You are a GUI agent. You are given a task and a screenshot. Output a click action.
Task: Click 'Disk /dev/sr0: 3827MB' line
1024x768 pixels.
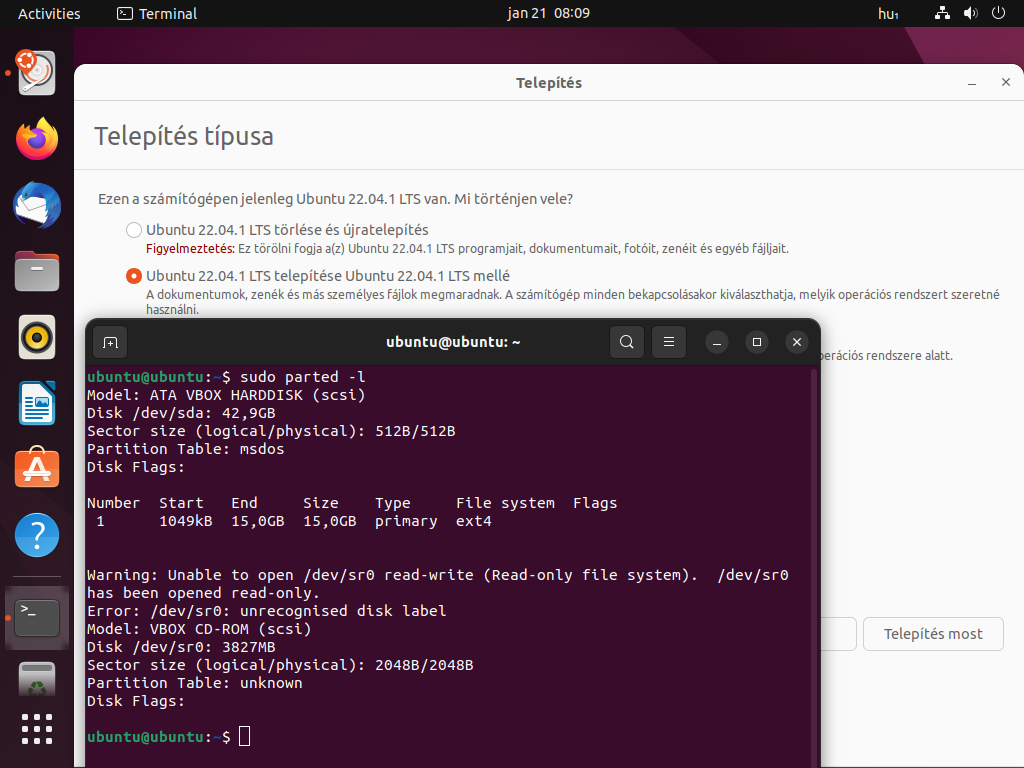pyautogui.click(x=181, y=647)
